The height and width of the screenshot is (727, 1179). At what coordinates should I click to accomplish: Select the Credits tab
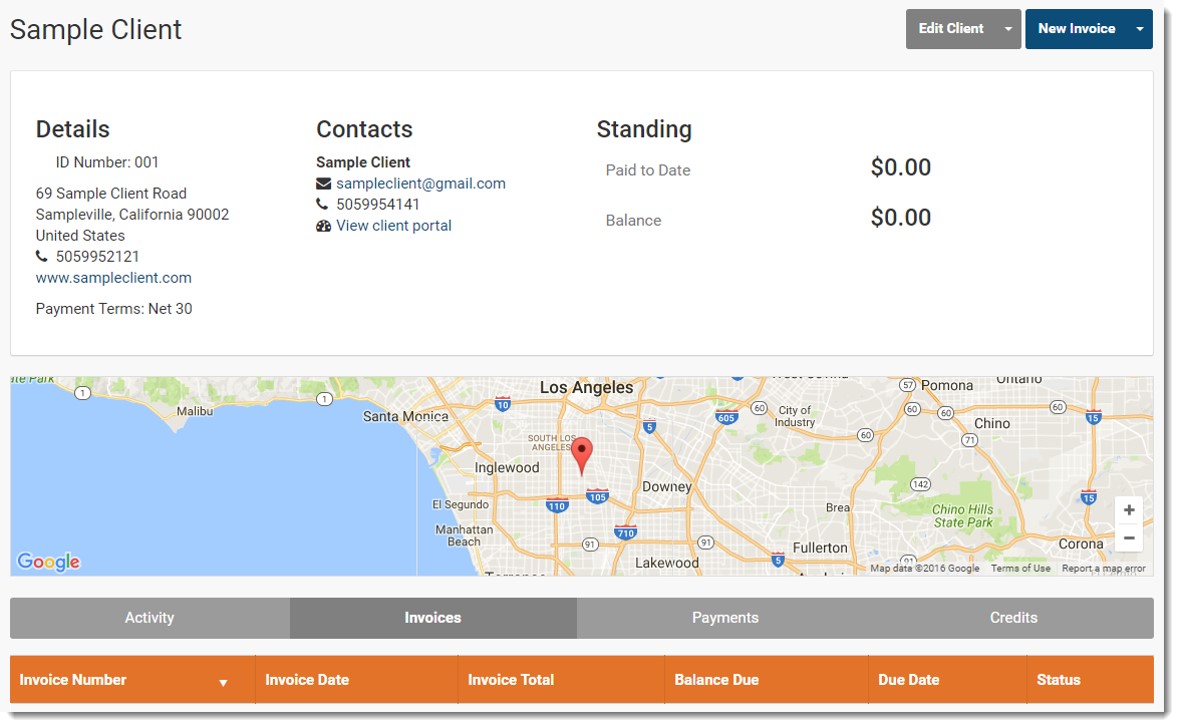[1013, 618]
